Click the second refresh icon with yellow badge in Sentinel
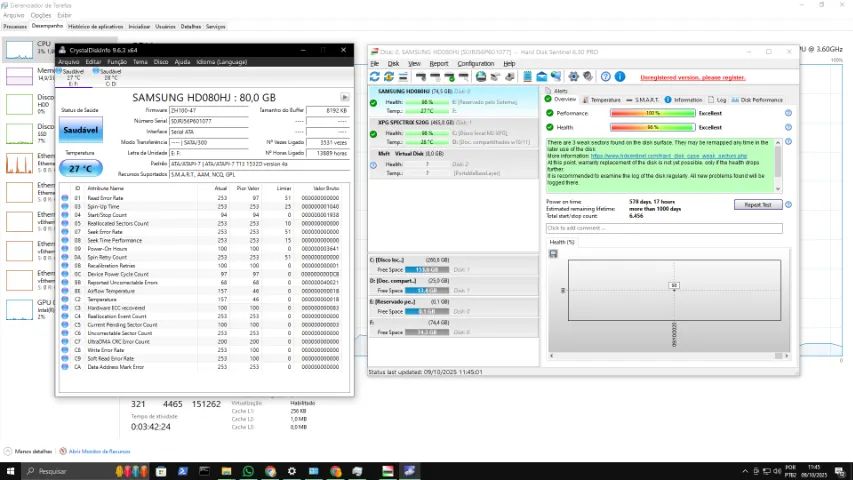Screen dimensions: 853x480 pos(388,77)
